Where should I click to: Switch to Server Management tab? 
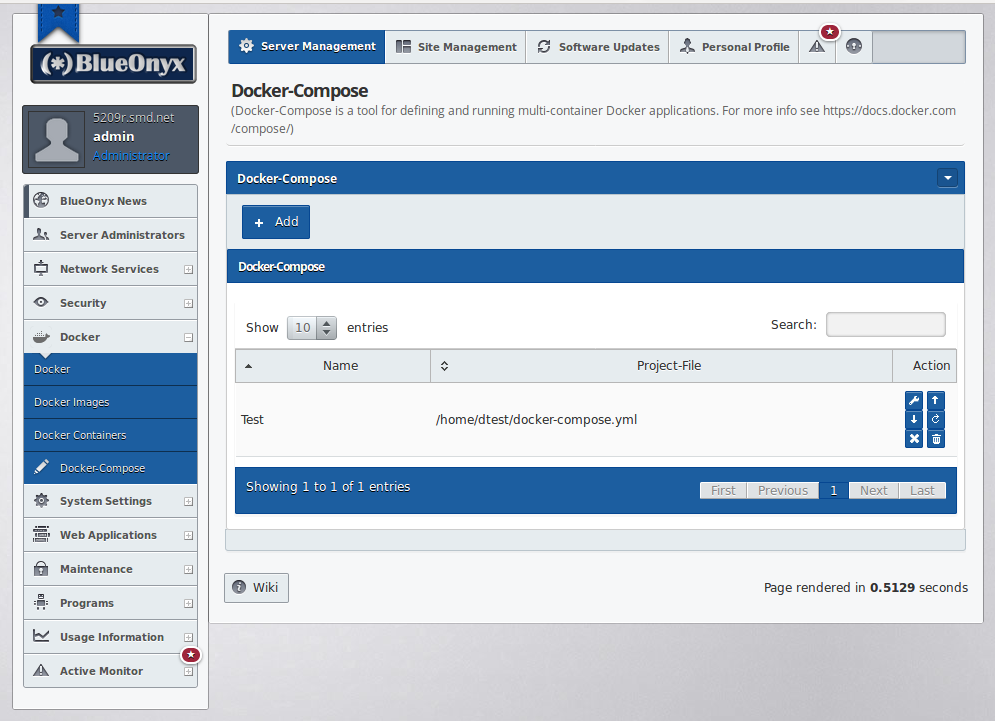[306, 46]
